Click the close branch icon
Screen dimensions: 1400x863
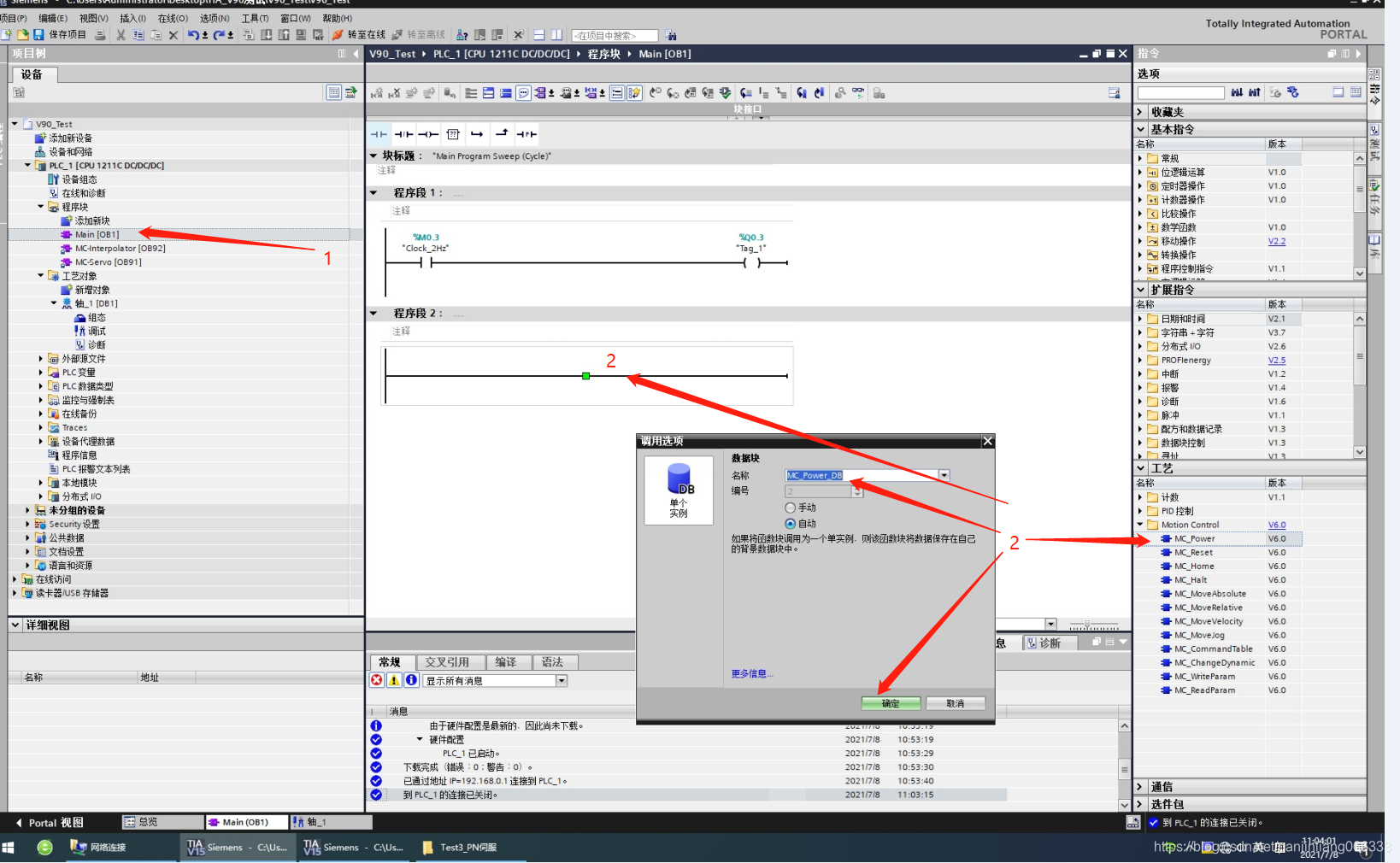(x=502, y=134)
